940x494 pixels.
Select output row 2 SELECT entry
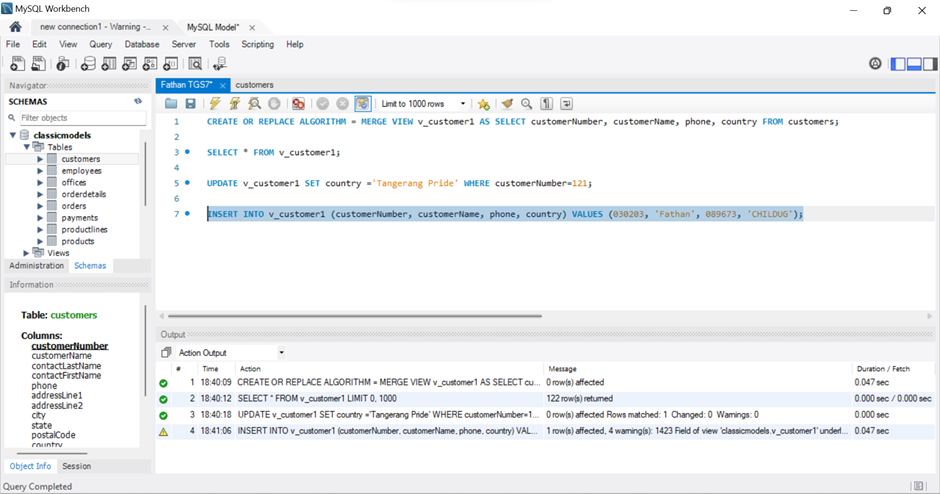[x=545, y=399]
